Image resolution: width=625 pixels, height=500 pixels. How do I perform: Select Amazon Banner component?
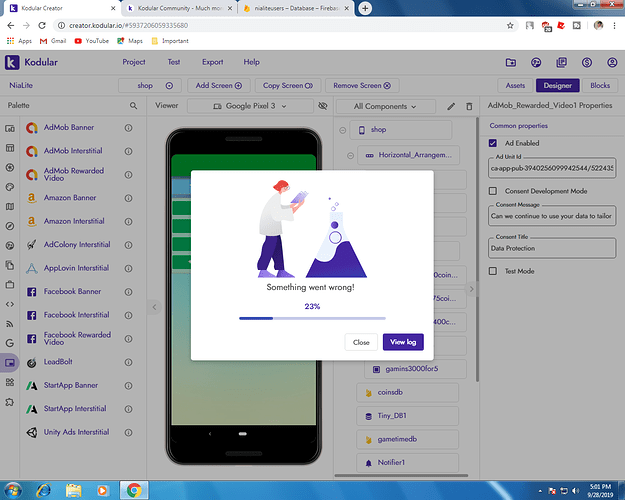pyautogui.click(x=70, y=198)
